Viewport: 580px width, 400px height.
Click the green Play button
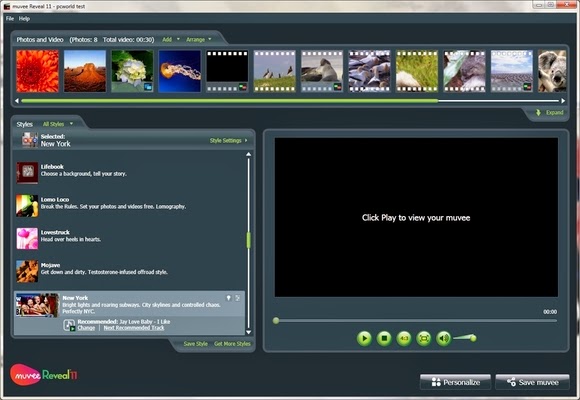(364, 338)
